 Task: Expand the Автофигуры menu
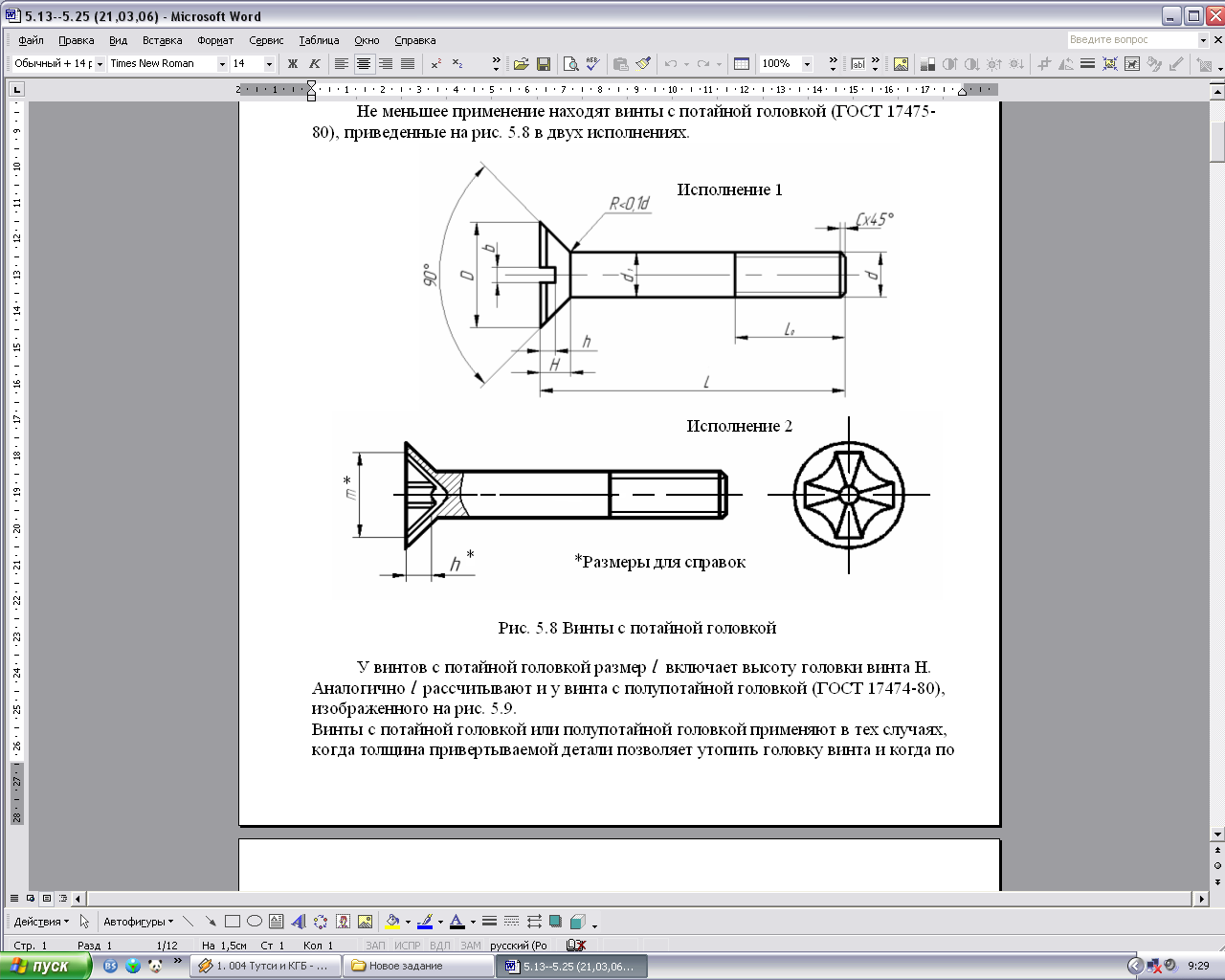pos(138,922)
